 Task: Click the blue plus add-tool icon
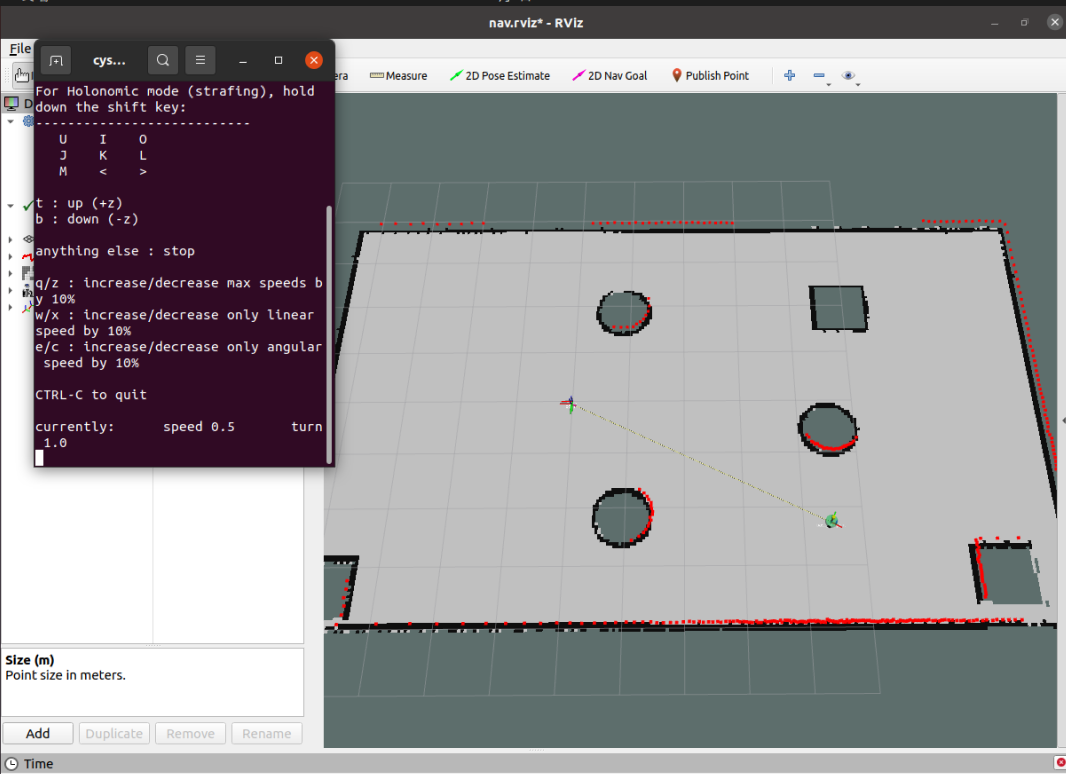[789, 75]
